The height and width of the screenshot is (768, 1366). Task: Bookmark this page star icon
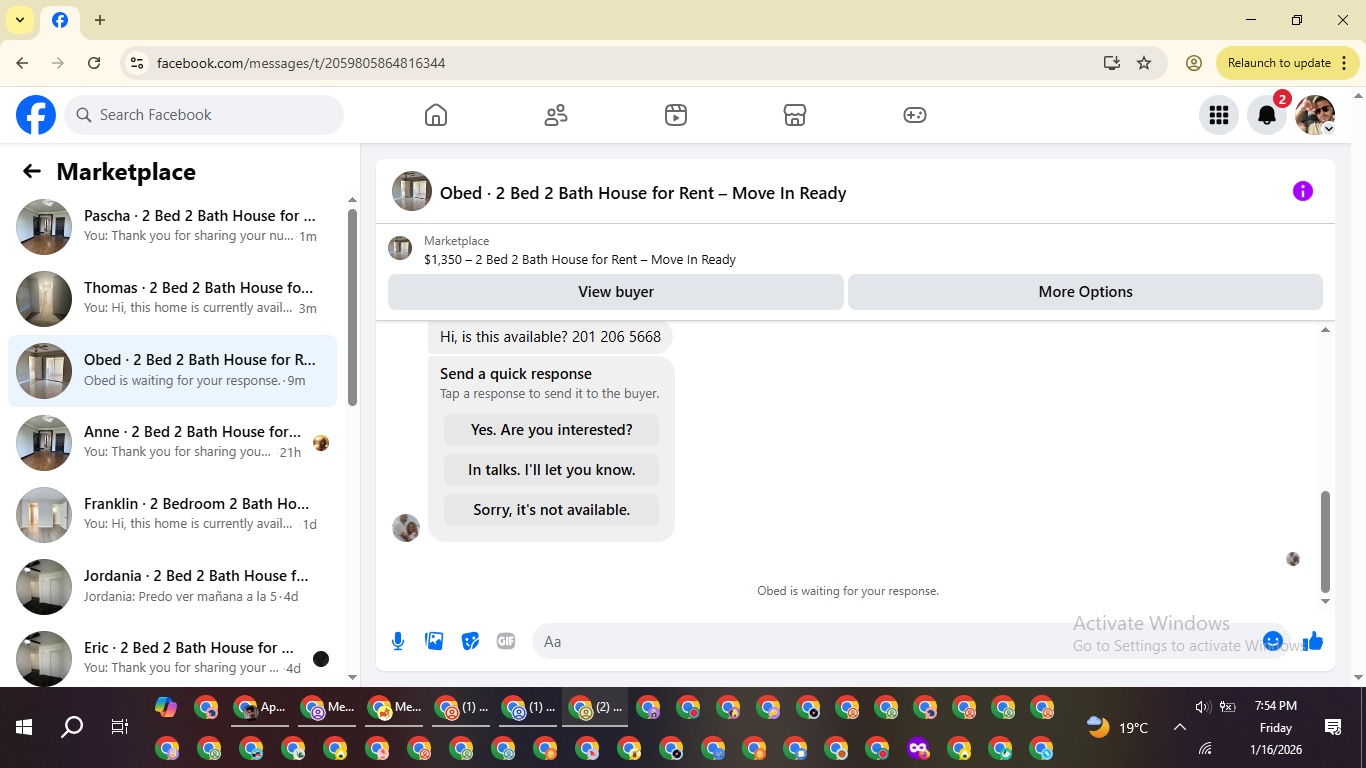coord(1144,63)
